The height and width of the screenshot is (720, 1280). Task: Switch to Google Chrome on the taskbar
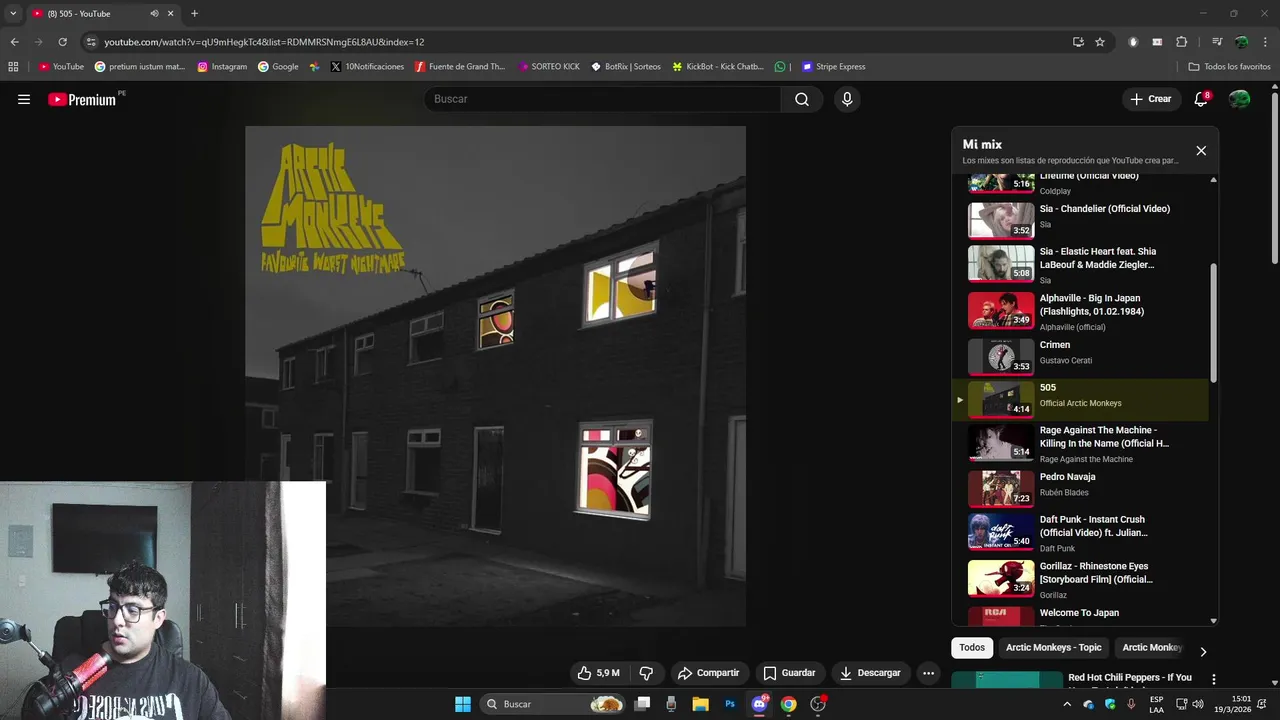coord(789,704)
